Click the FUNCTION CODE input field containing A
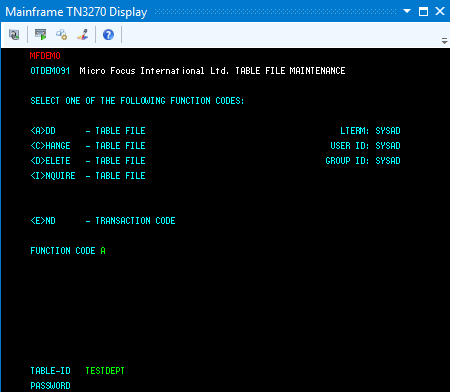 point(103,251)
